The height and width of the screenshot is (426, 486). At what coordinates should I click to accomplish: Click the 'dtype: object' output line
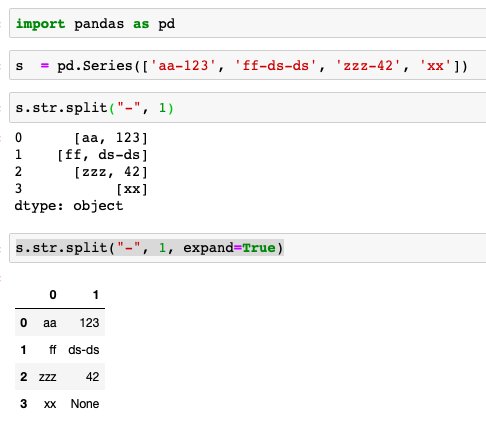pos(69,206)
